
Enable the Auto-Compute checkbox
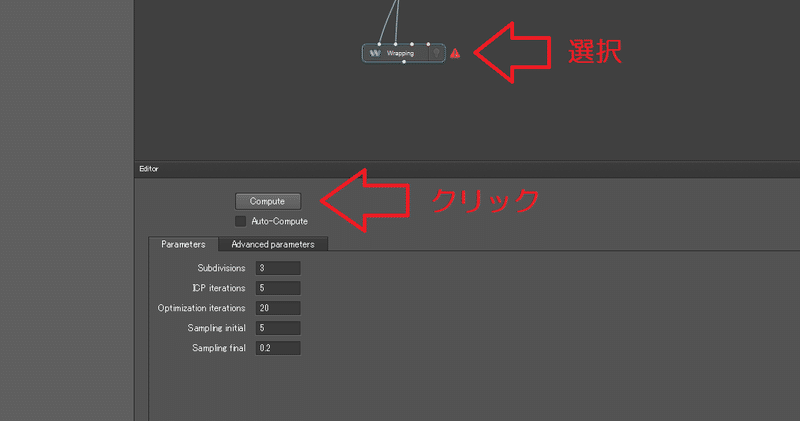click(240, 221)
